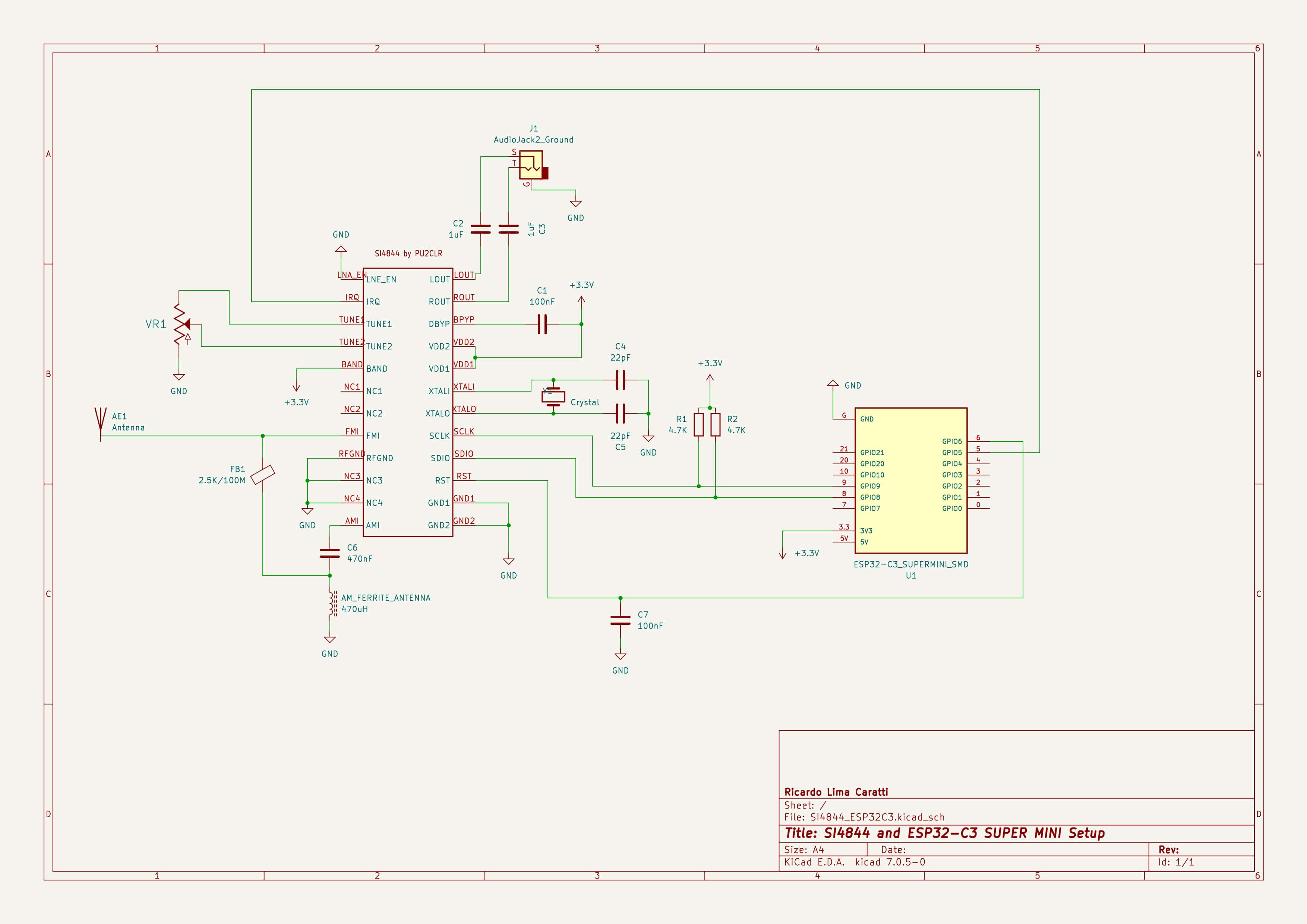
Task: Select the 'AudioJack2_Ground' label
Action: click(533, 140)
